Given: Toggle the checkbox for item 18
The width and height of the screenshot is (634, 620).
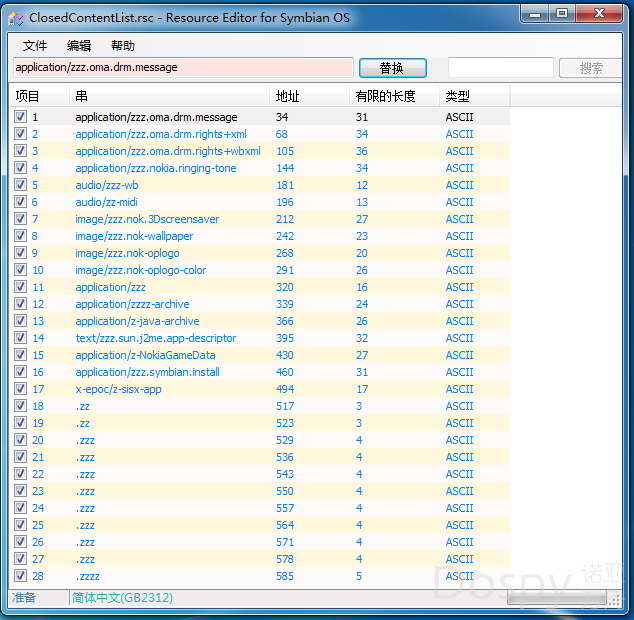Looking at the screenshot, I should (20, 406).
